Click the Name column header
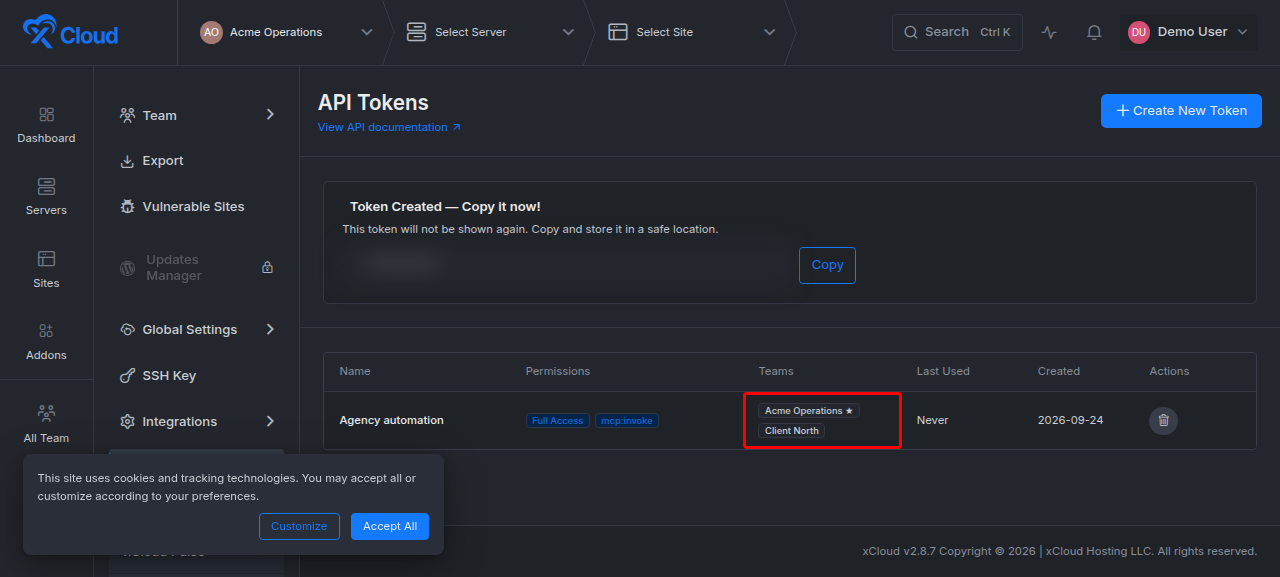Image resolution: width=1280 pixels, height=577 pixels. (x=355, y=371)
